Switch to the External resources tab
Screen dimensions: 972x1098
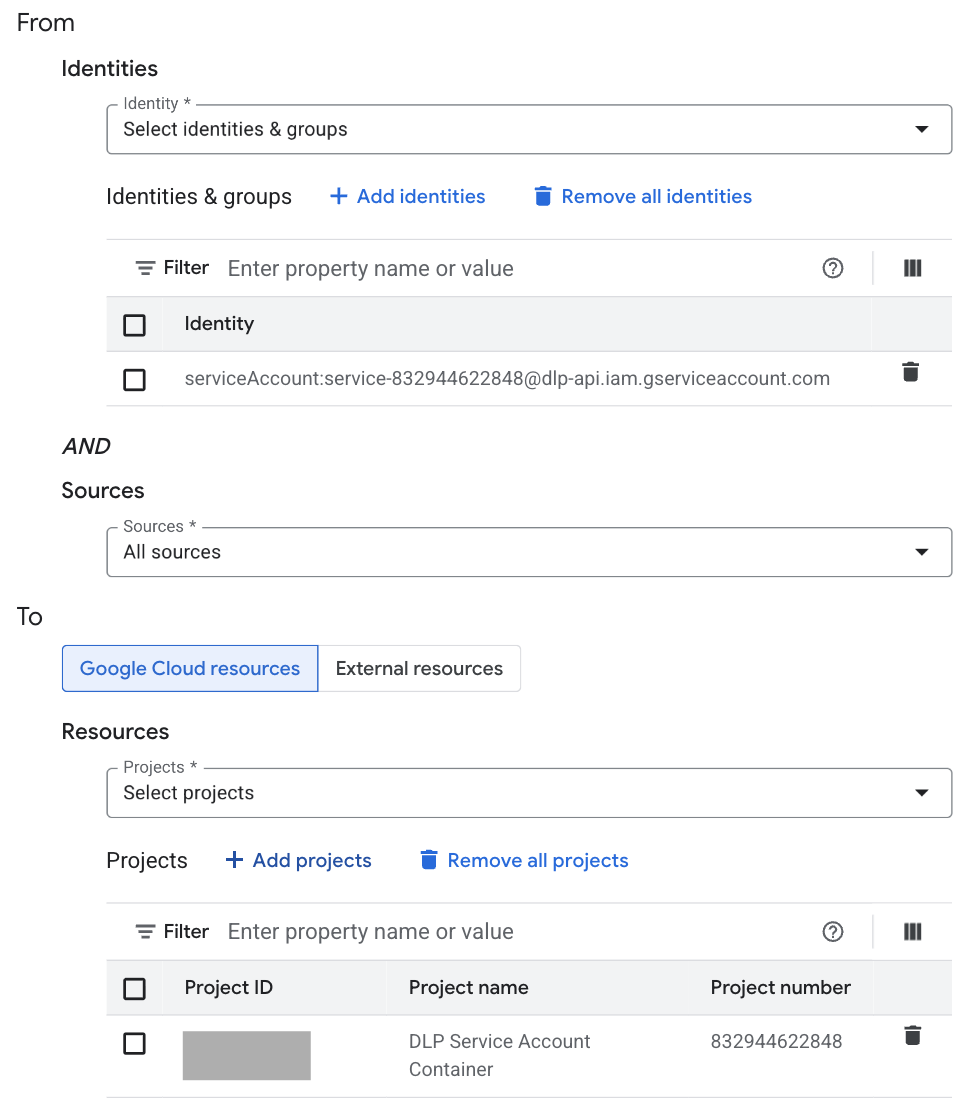click(x=419, y=668)
